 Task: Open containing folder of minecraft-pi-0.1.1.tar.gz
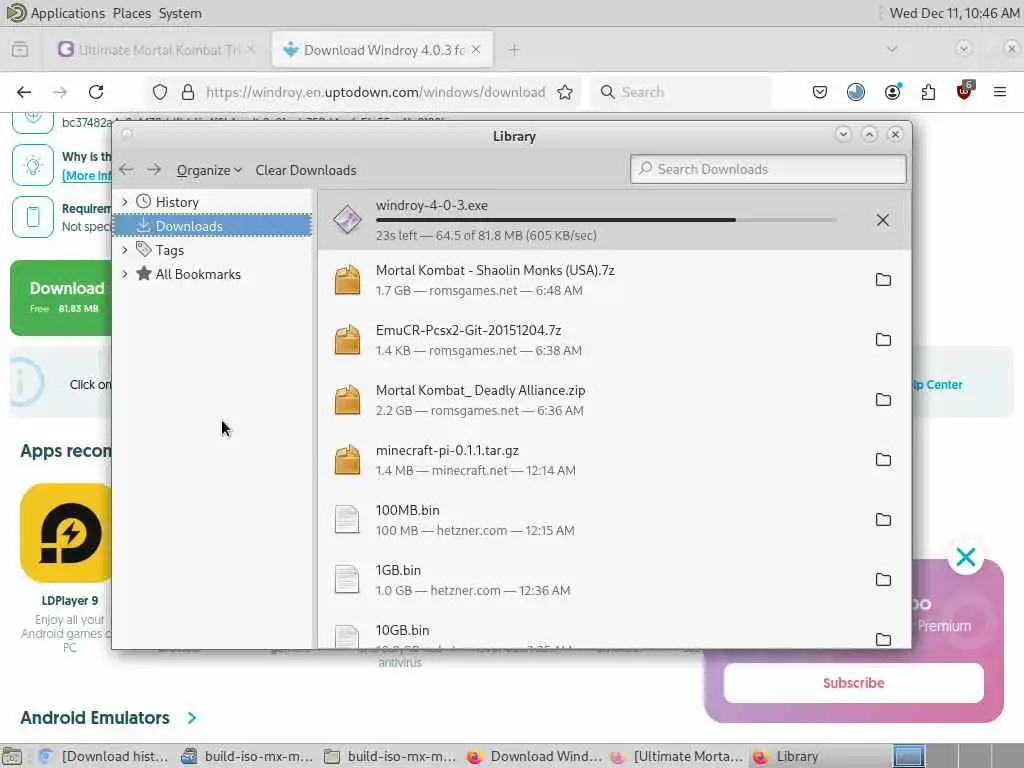click(883, 460)
